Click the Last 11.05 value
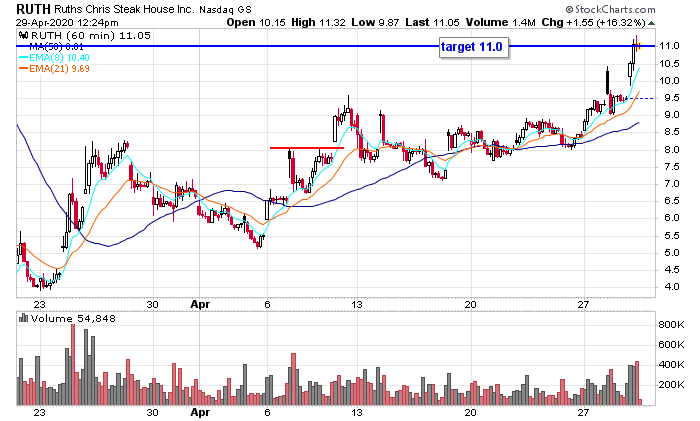This screenshot has width=700, height=421. 432,22
